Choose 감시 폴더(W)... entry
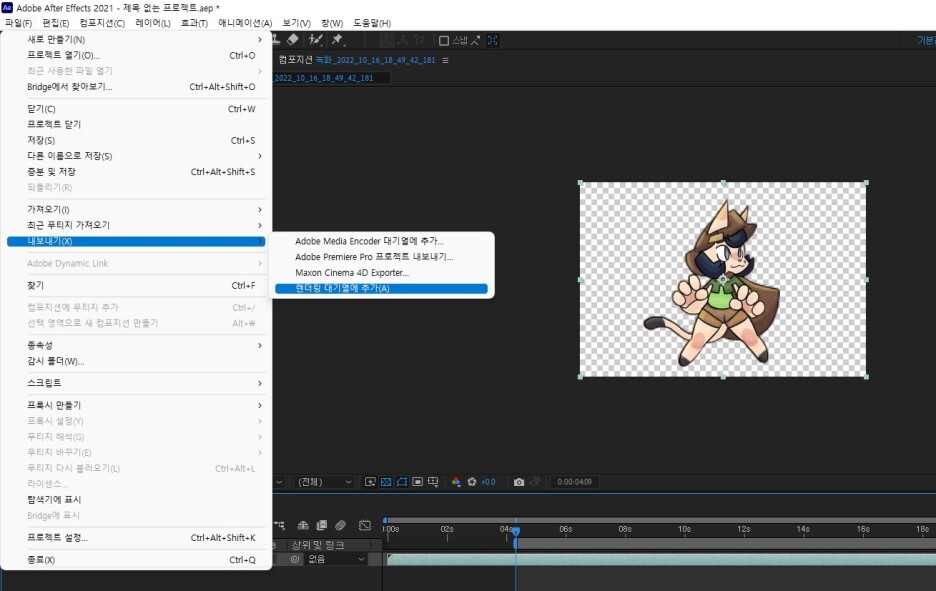This screenshot has height=591, width=936. click(x=136, y=361)
